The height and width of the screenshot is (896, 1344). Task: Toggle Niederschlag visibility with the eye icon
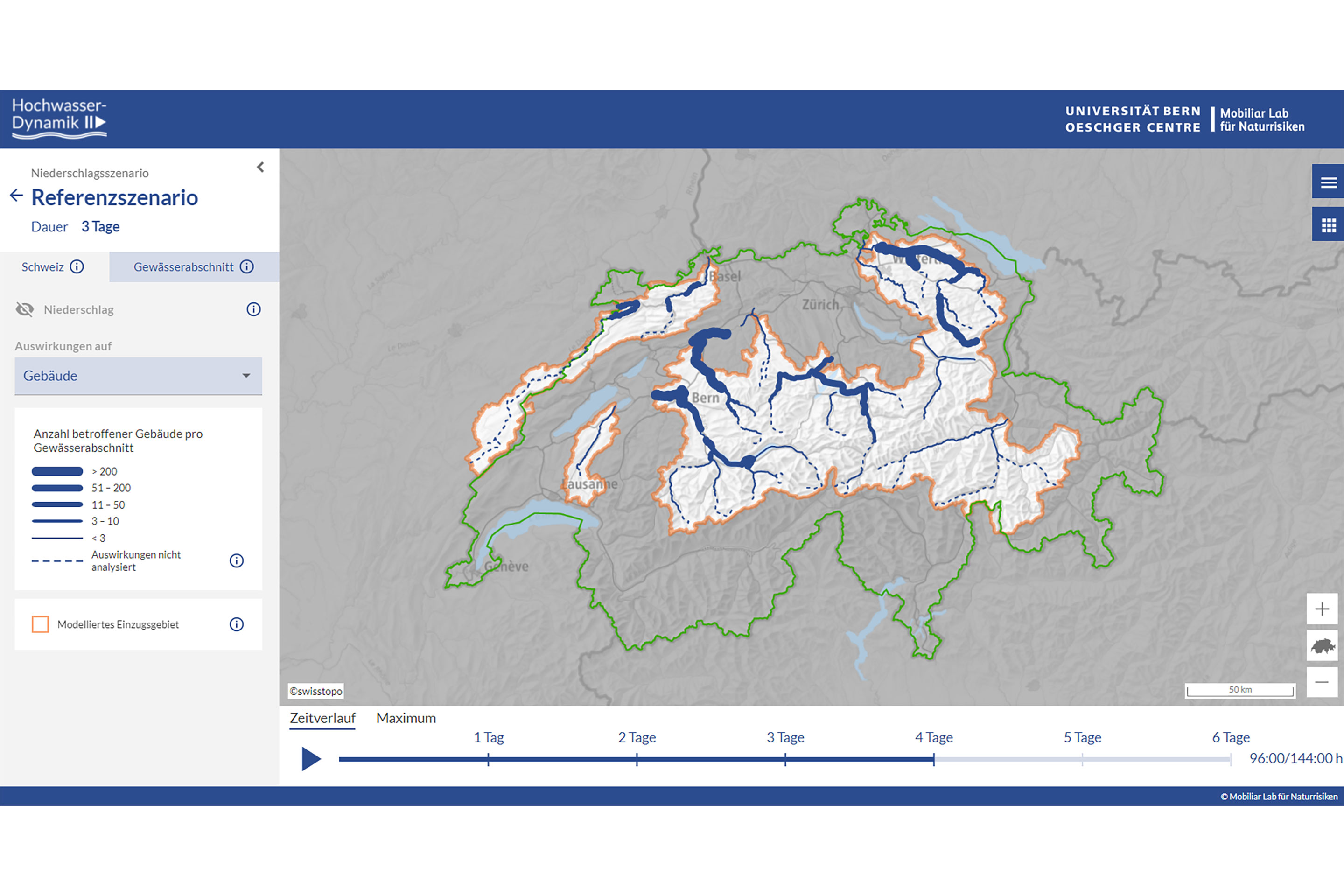(25, 309)
